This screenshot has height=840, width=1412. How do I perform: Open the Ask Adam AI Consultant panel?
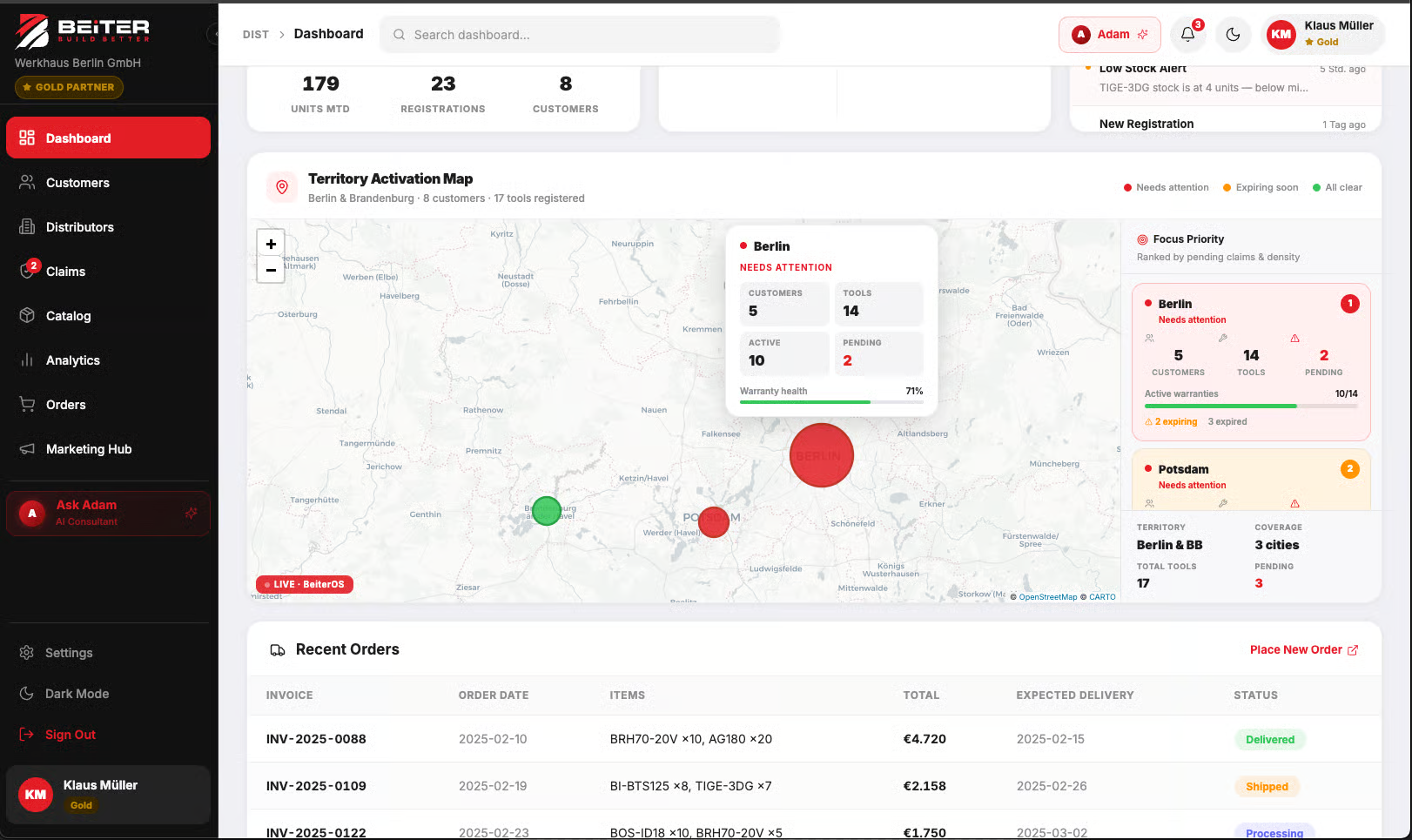pos(108,514)
